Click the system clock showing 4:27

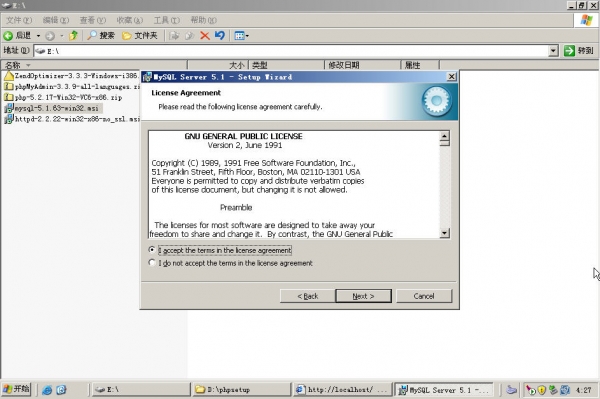pyautogui.click(x=583, y=390)
